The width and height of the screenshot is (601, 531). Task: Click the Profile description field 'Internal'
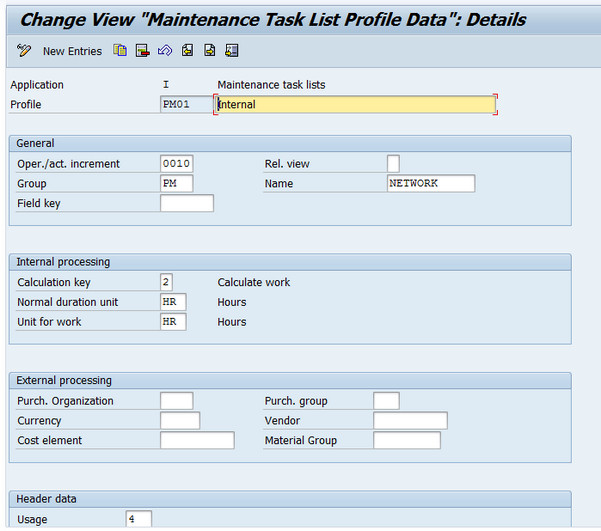coord(355,104)
